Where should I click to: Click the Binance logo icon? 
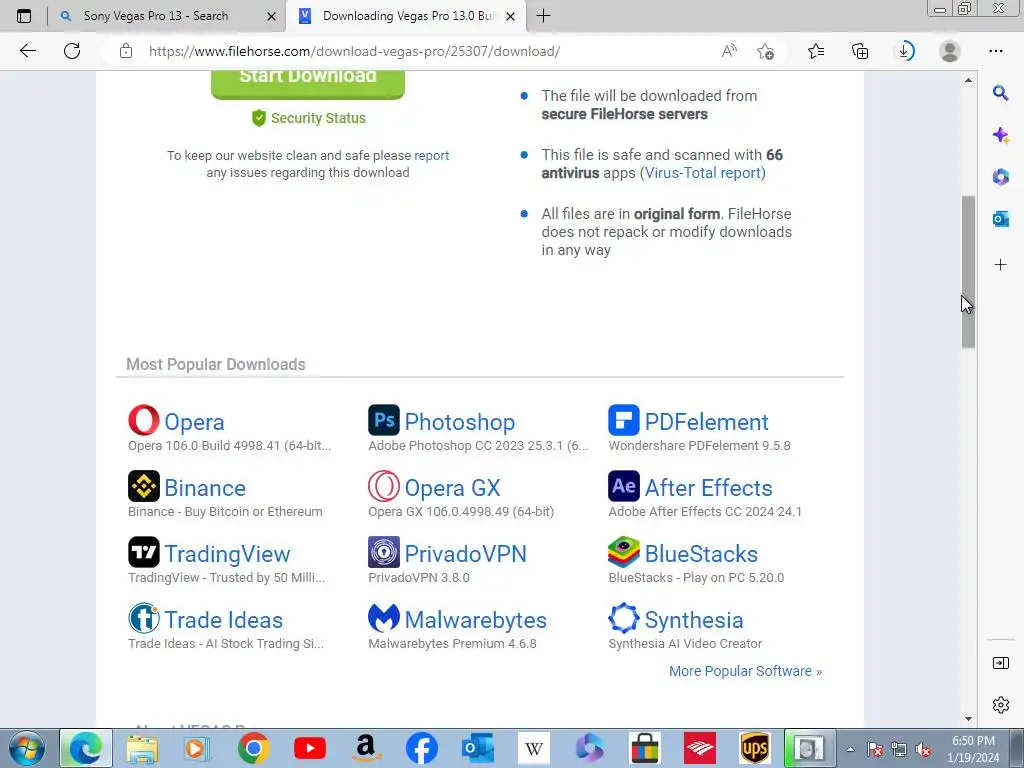144,486
